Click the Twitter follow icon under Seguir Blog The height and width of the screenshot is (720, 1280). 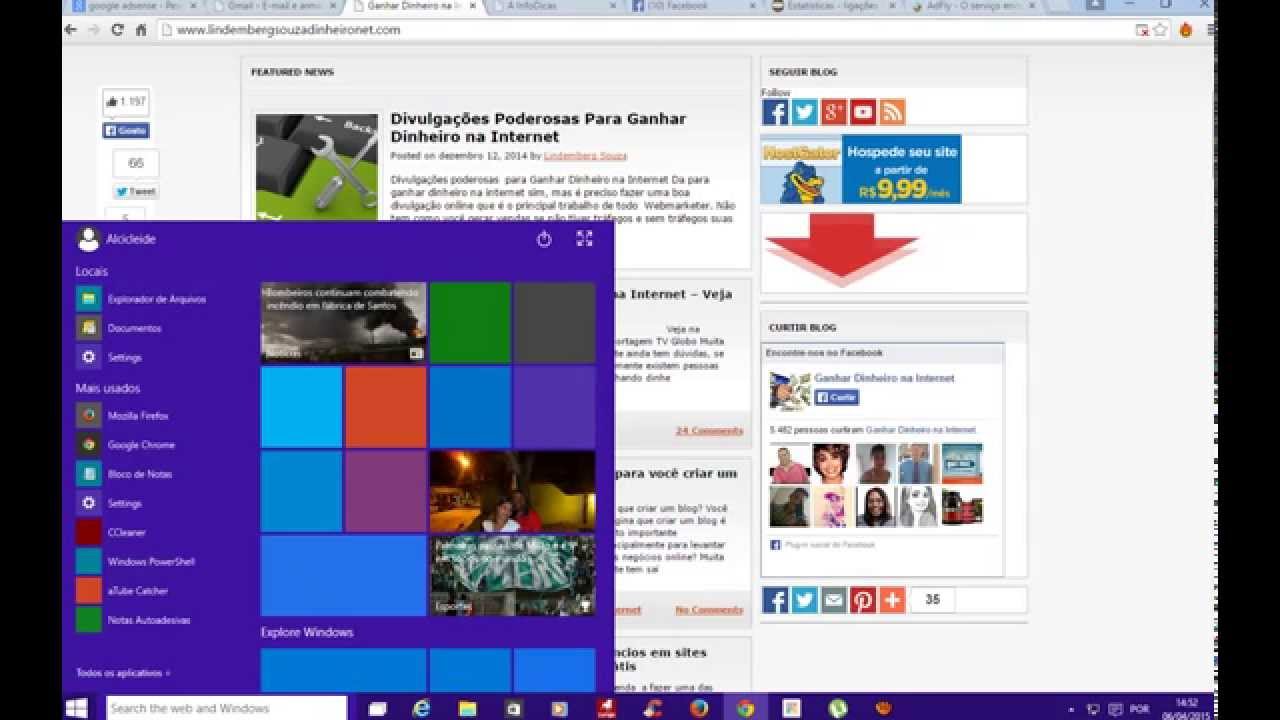[x=805, y=112]
